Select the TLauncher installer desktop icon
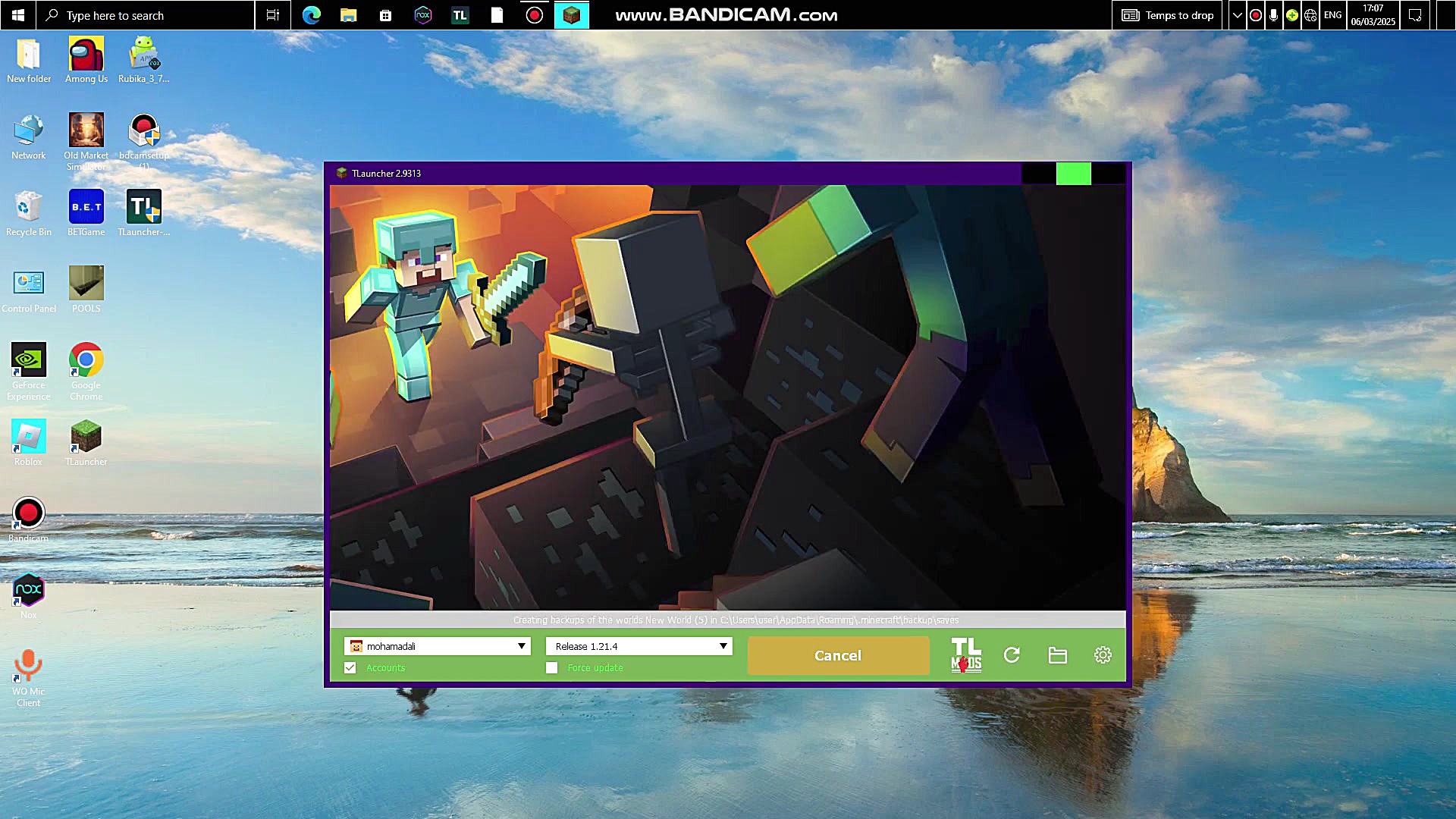Viewport: 1456px width, 819px height. click(x=143, y=214)
